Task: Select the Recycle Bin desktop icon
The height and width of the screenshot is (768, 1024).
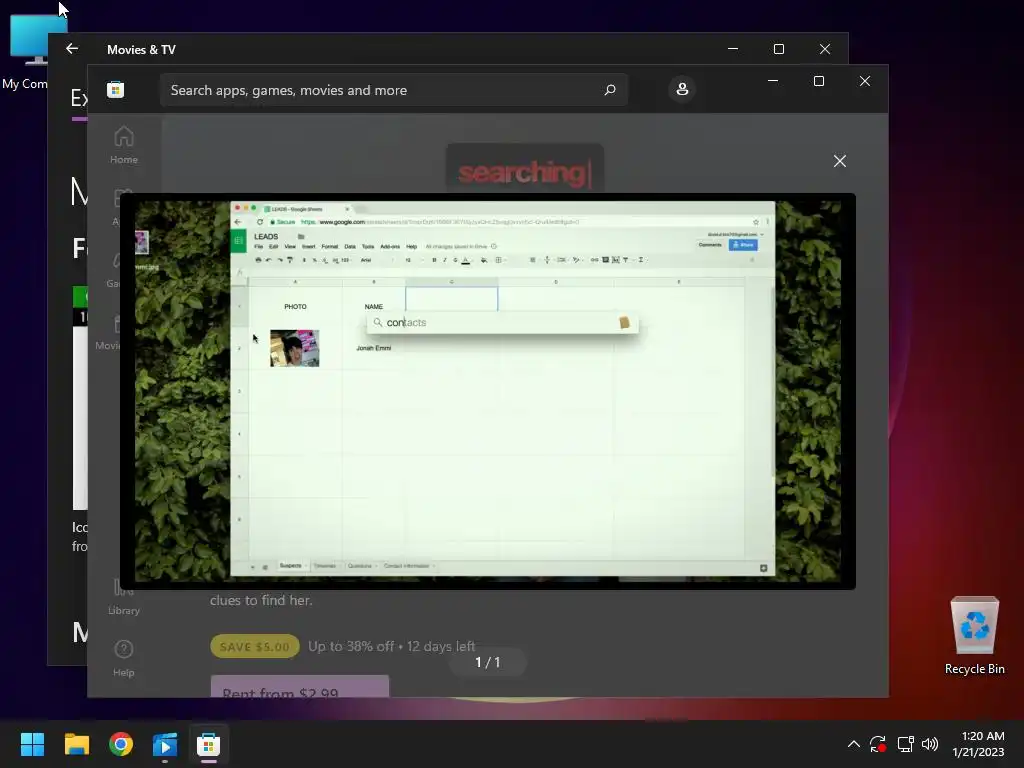Action: coord(974,635)
